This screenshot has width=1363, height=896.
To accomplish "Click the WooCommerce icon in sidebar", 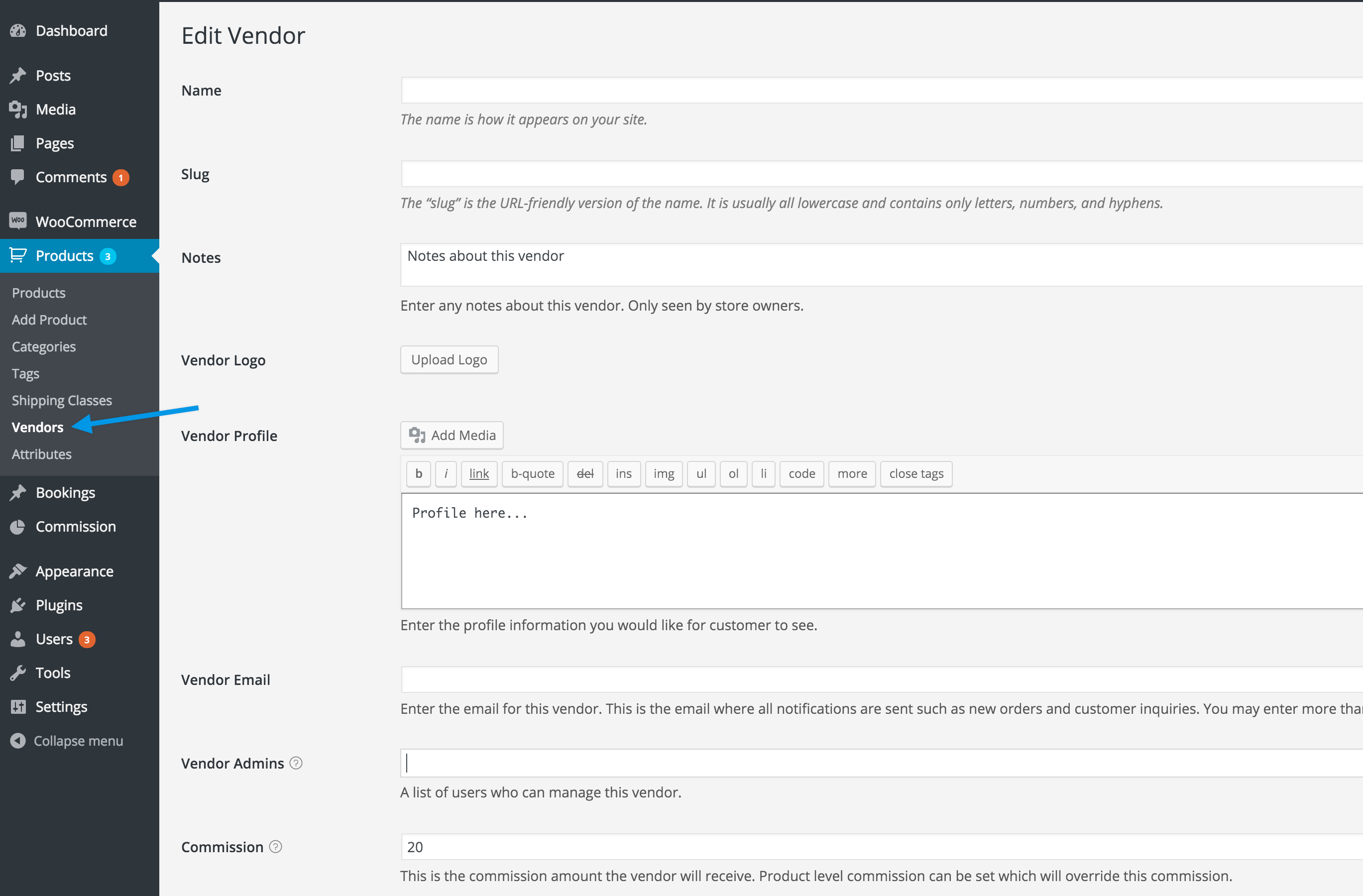I will [17, 221].
